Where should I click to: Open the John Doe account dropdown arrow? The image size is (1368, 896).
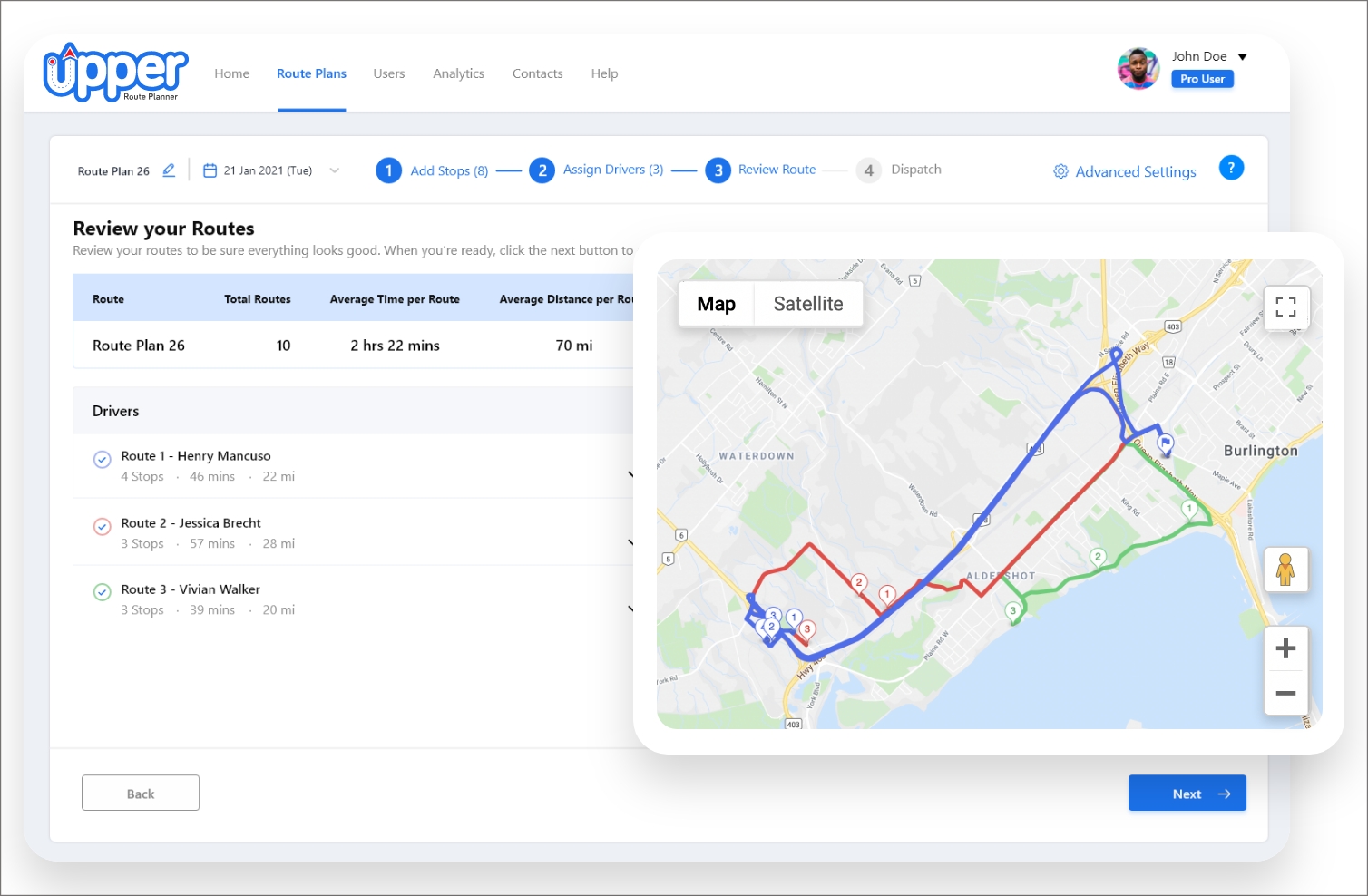click(x=1243, y=57)
